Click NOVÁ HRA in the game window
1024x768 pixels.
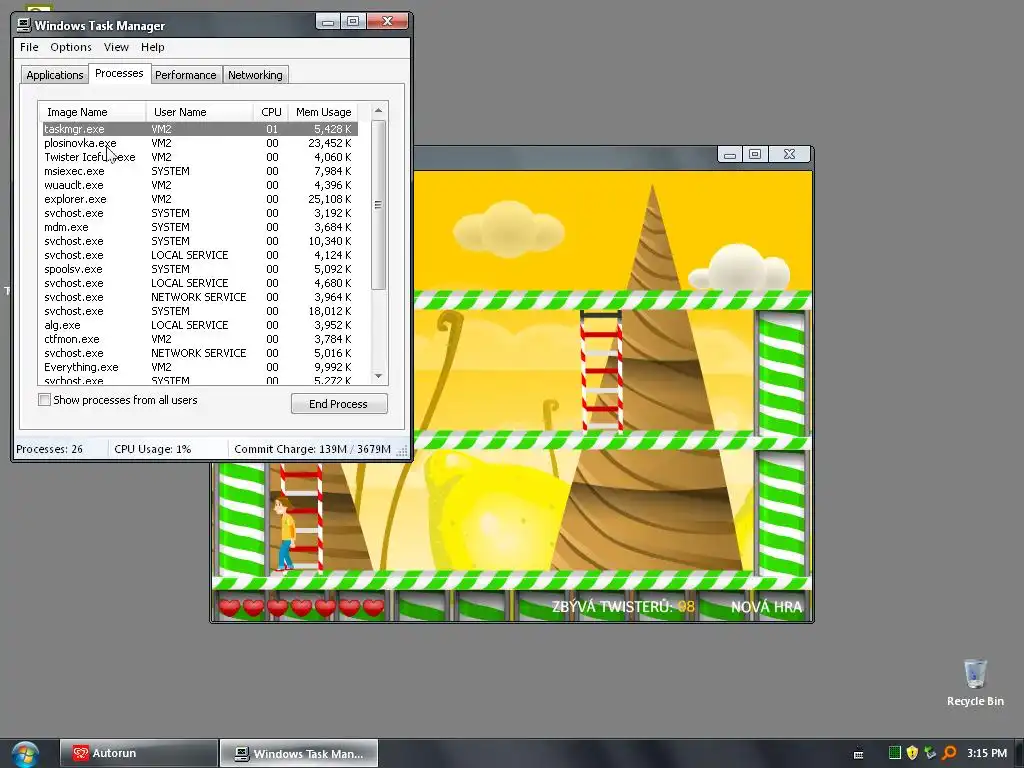pyautogui.click(x=766, y=607)
